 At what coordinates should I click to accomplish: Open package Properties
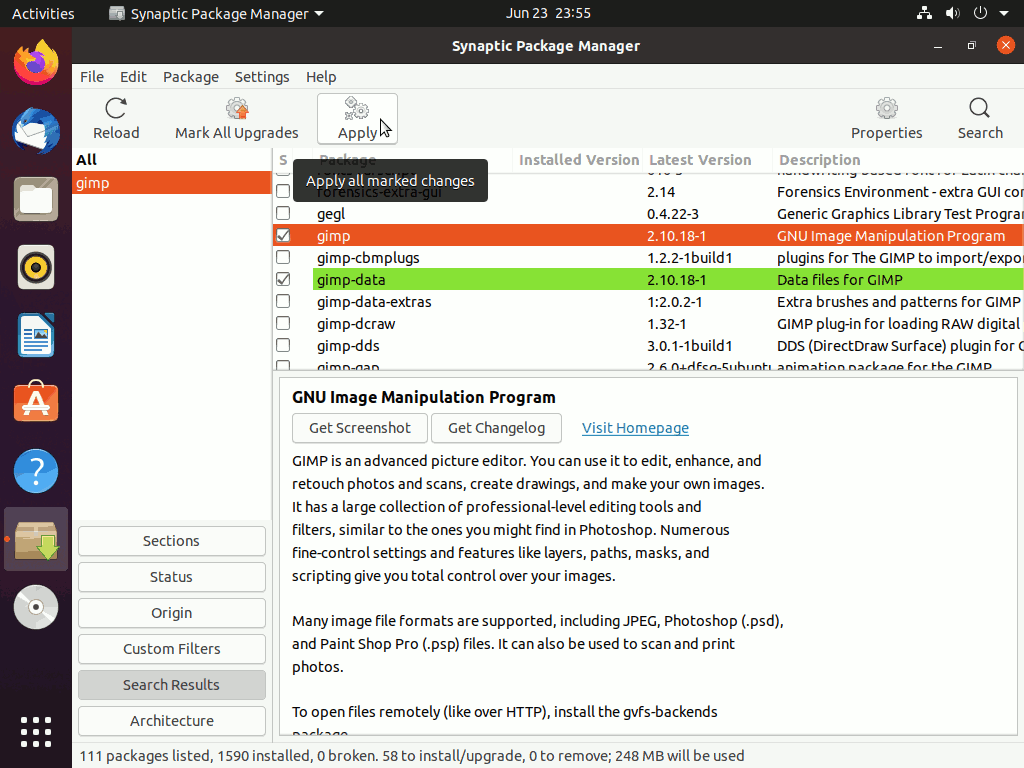[x=886, y=119]
